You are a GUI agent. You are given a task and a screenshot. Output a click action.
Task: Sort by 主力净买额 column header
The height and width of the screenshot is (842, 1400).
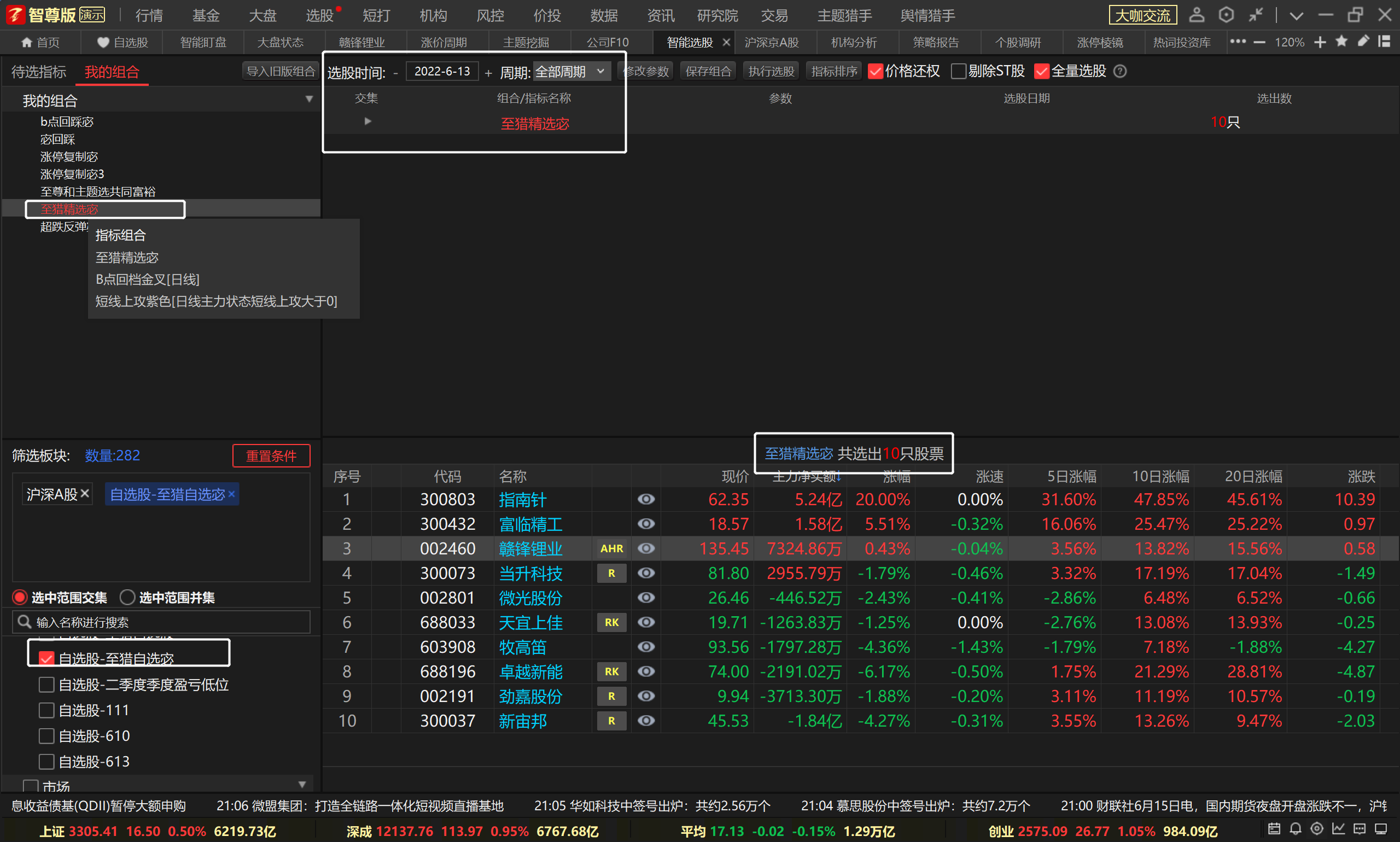click(807, 477)
